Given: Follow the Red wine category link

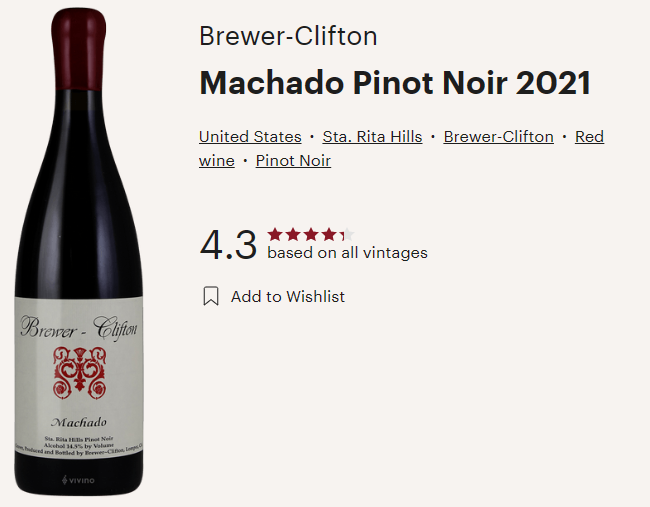Looking at the screenshot, I should click(x=589, y=137).
